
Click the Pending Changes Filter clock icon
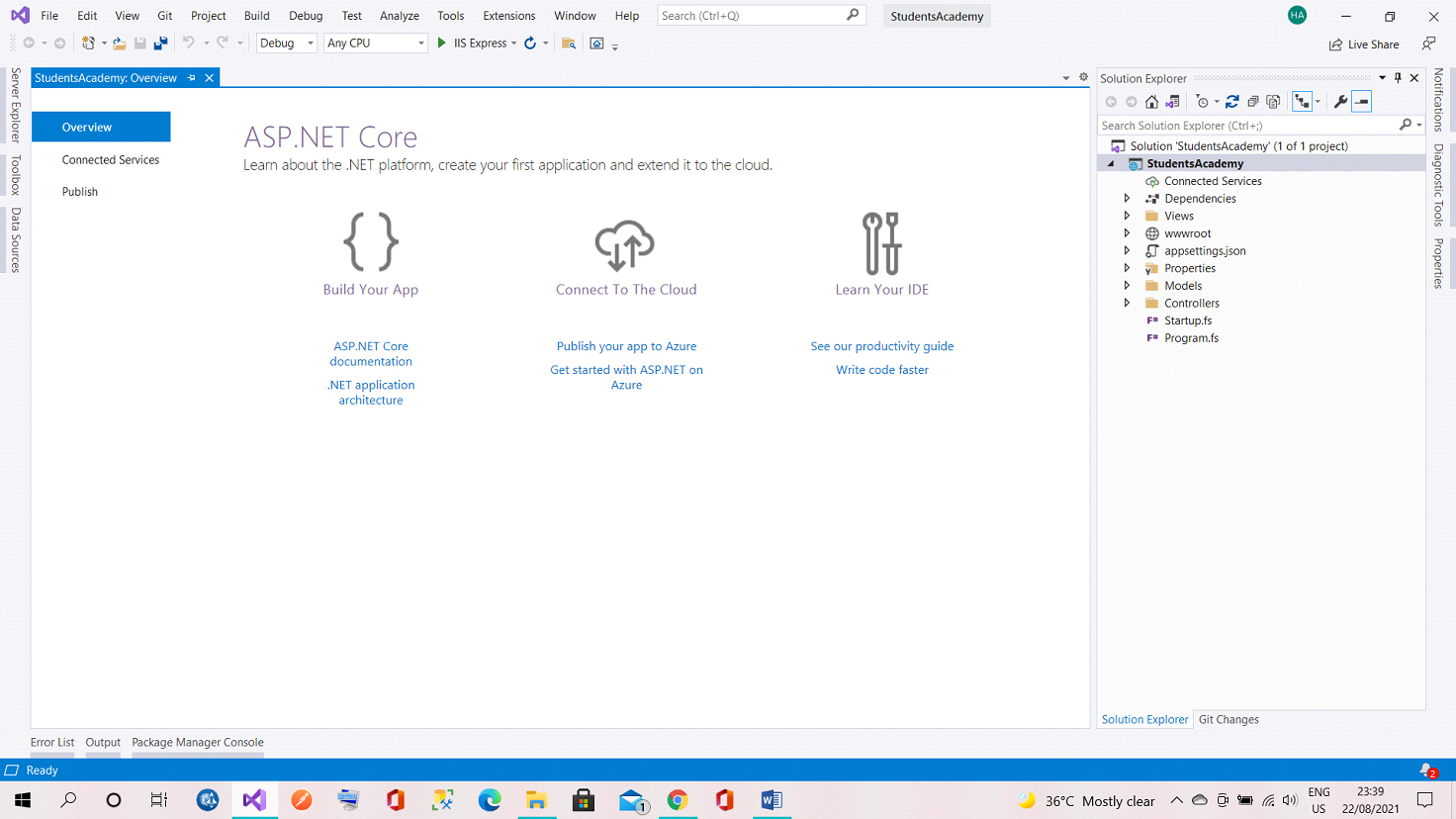tap(1202, 102)
